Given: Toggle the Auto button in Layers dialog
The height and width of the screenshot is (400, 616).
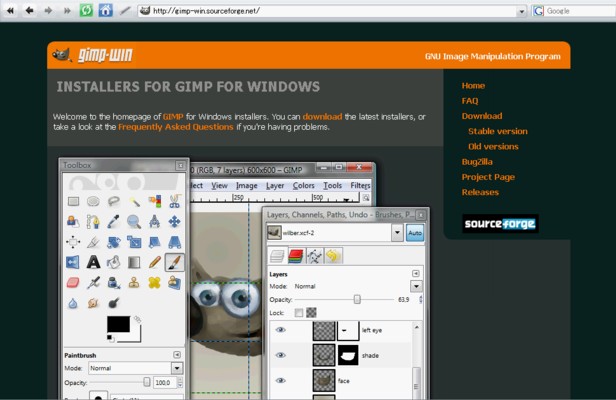Looking at the screenshot, I should tap(415, 233).
